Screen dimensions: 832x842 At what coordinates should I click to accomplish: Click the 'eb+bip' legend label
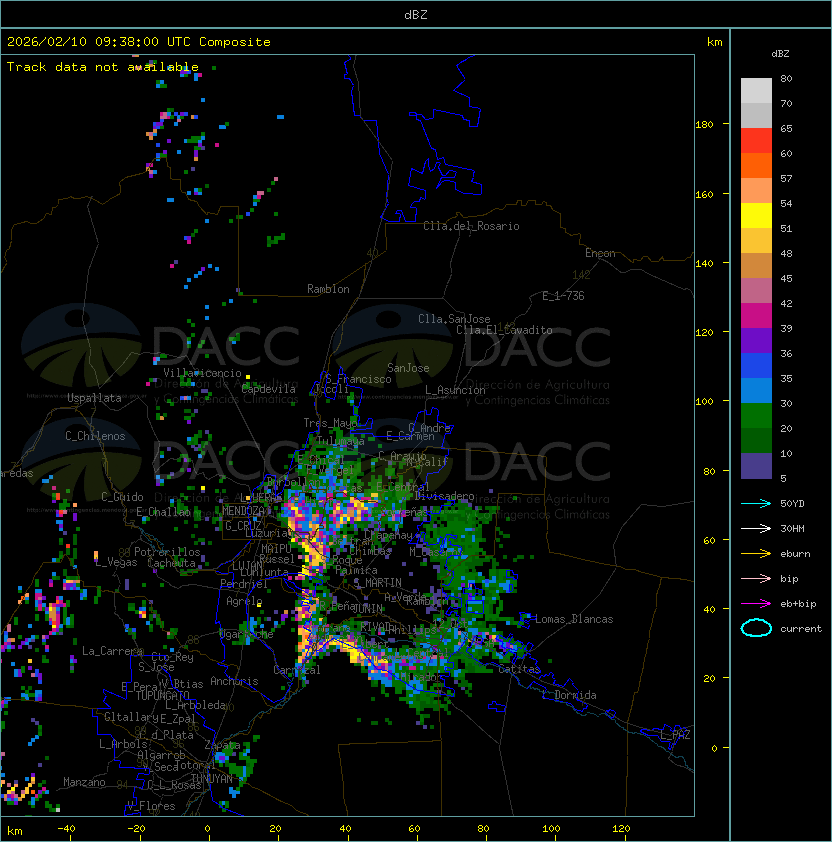[x=798, y=604]
